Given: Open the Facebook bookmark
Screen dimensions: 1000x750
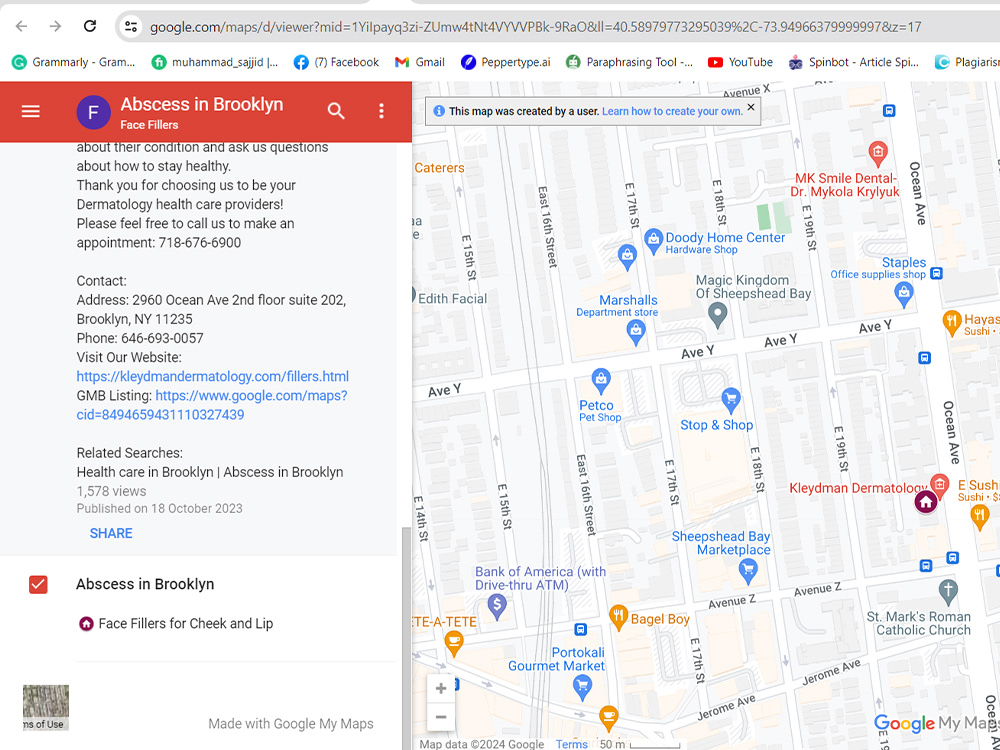Looking at the screenshot, I should [336, 62].
